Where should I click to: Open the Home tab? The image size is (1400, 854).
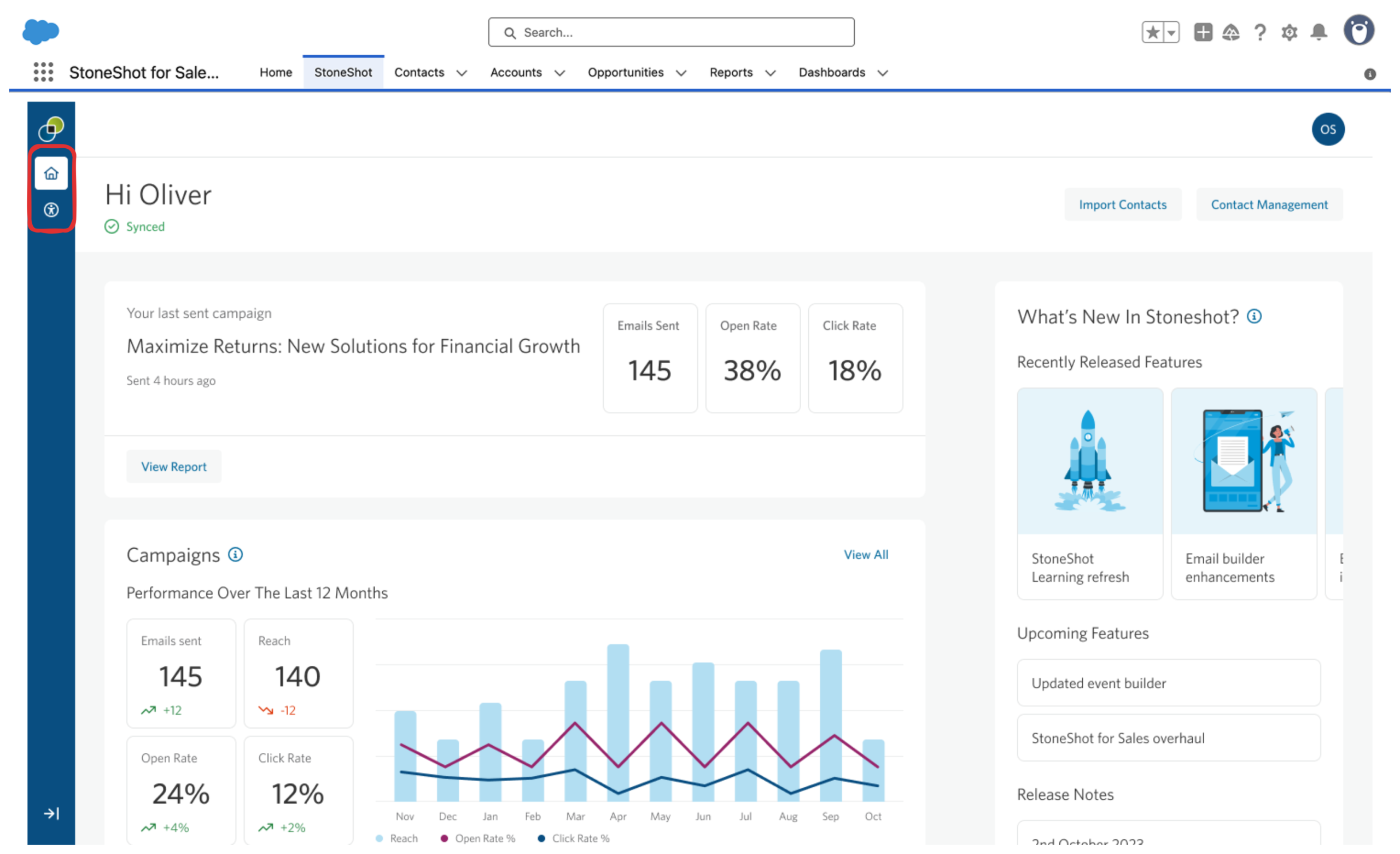click(276, 72)
